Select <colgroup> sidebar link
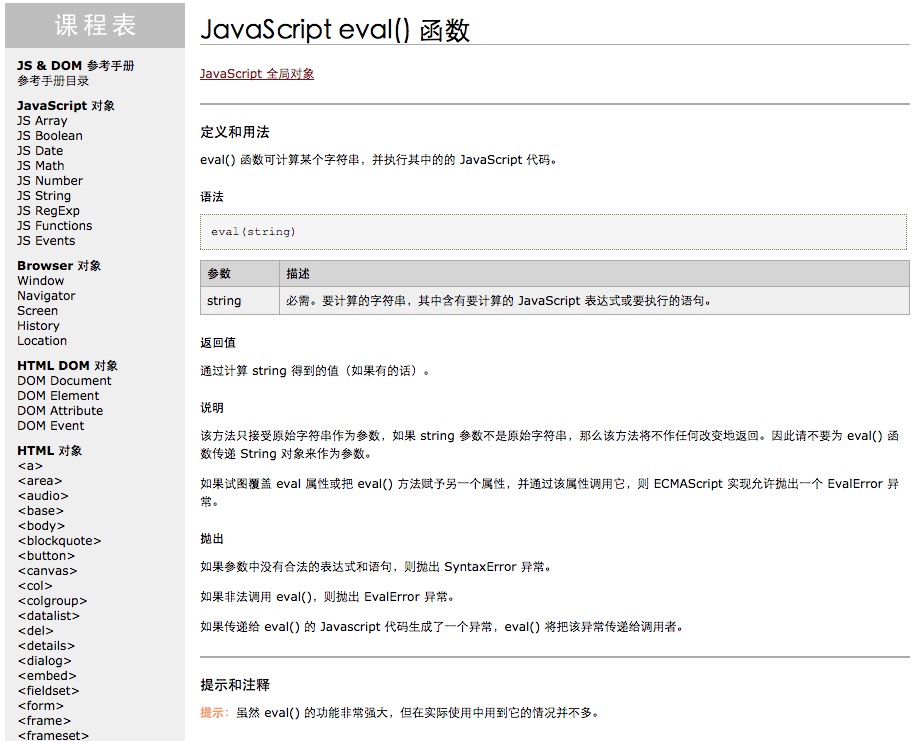The image size is (921, 741). 53,601
